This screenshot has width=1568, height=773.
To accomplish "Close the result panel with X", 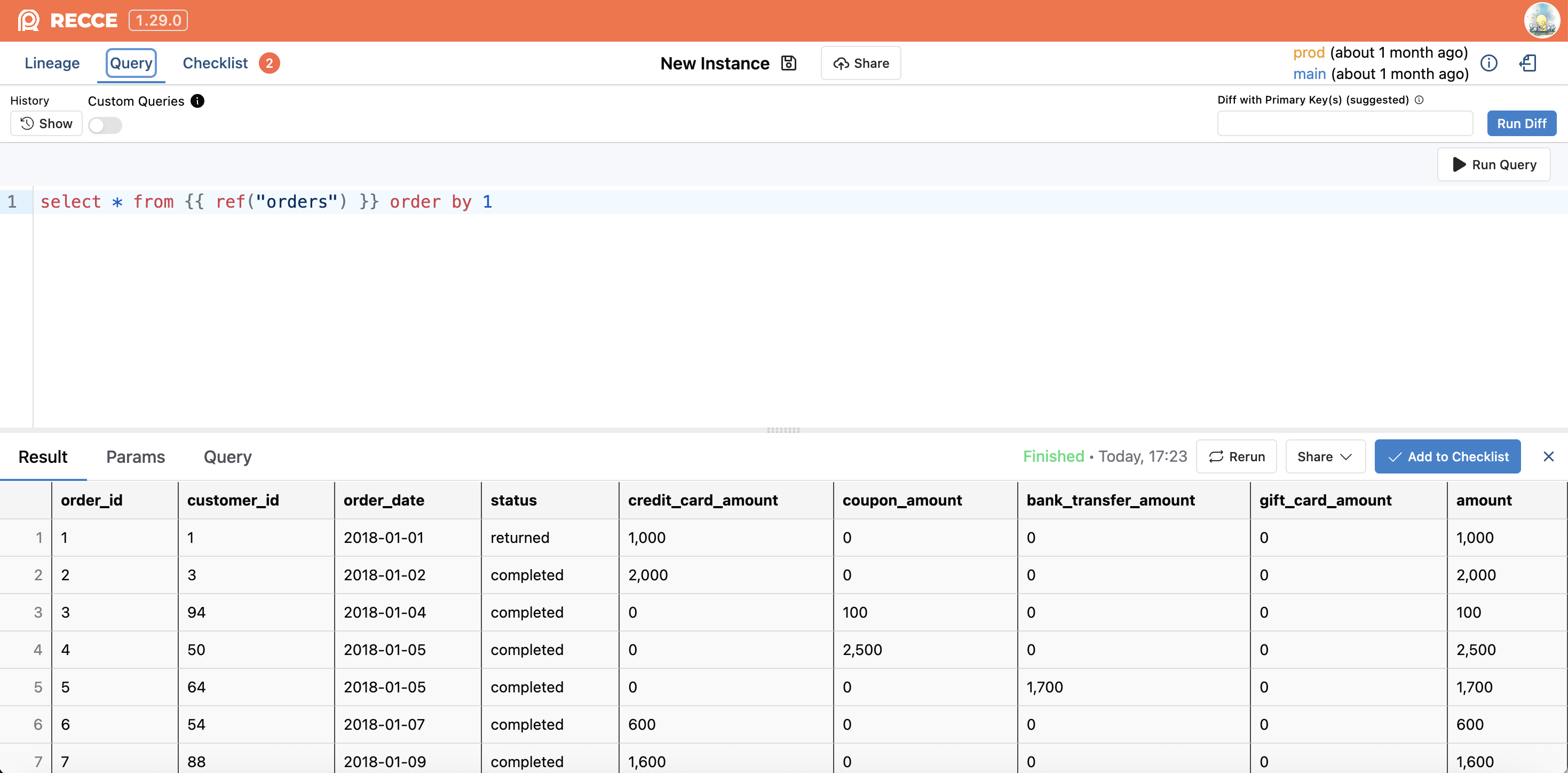I will coord(1549,456).
